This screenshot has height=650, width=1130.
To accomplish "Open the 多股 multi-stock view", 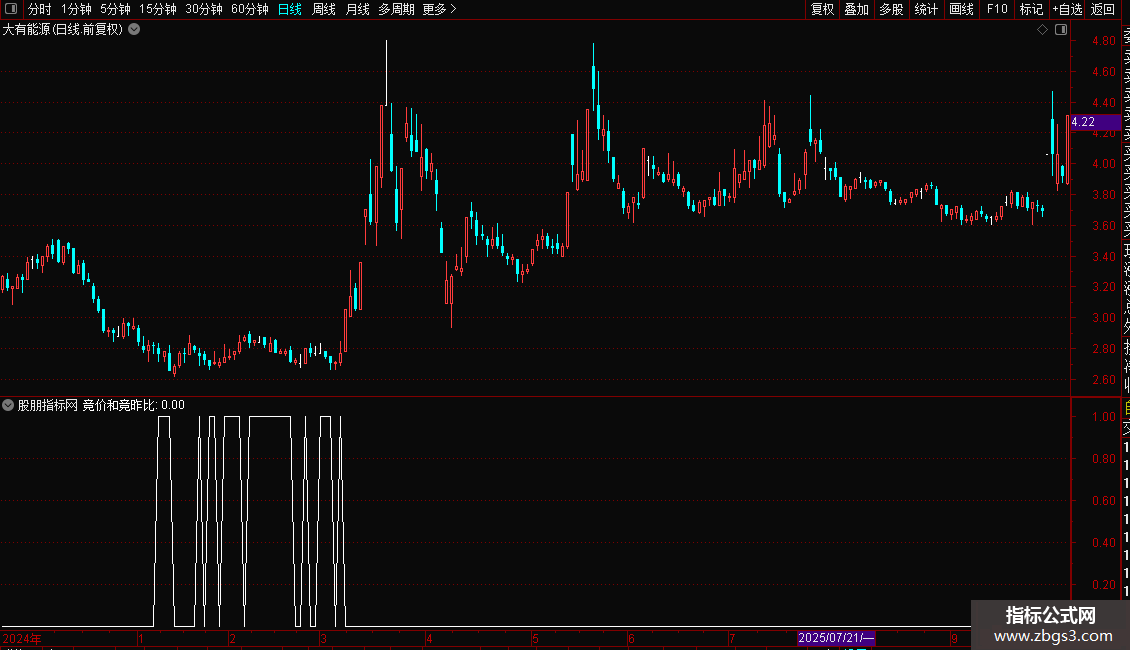I will [x=891, y=9].
